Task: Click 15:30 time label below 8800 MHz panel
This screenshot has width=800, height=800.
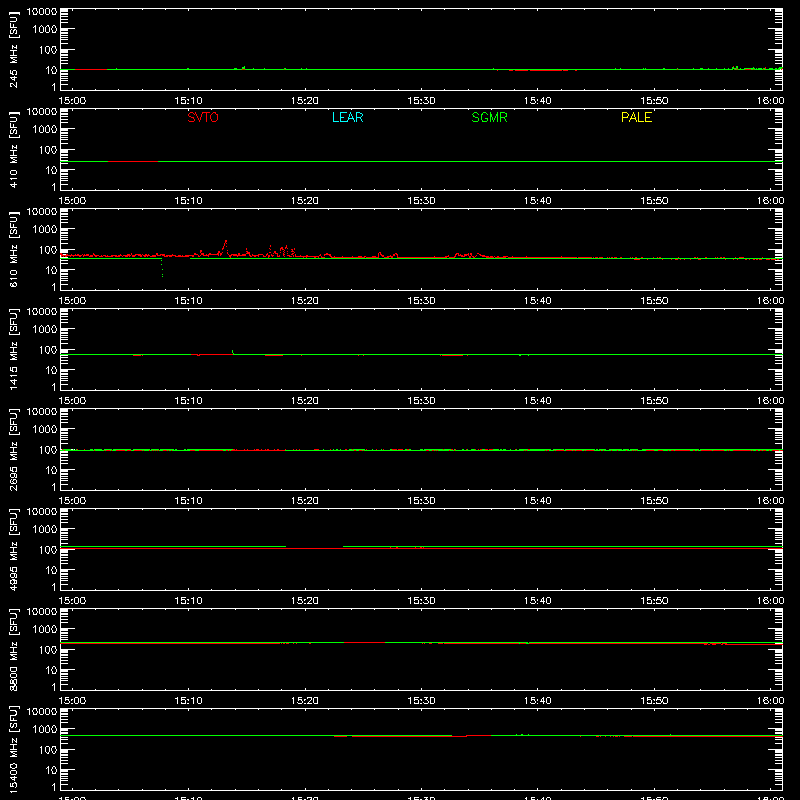Action: click(x=421, y=701)
